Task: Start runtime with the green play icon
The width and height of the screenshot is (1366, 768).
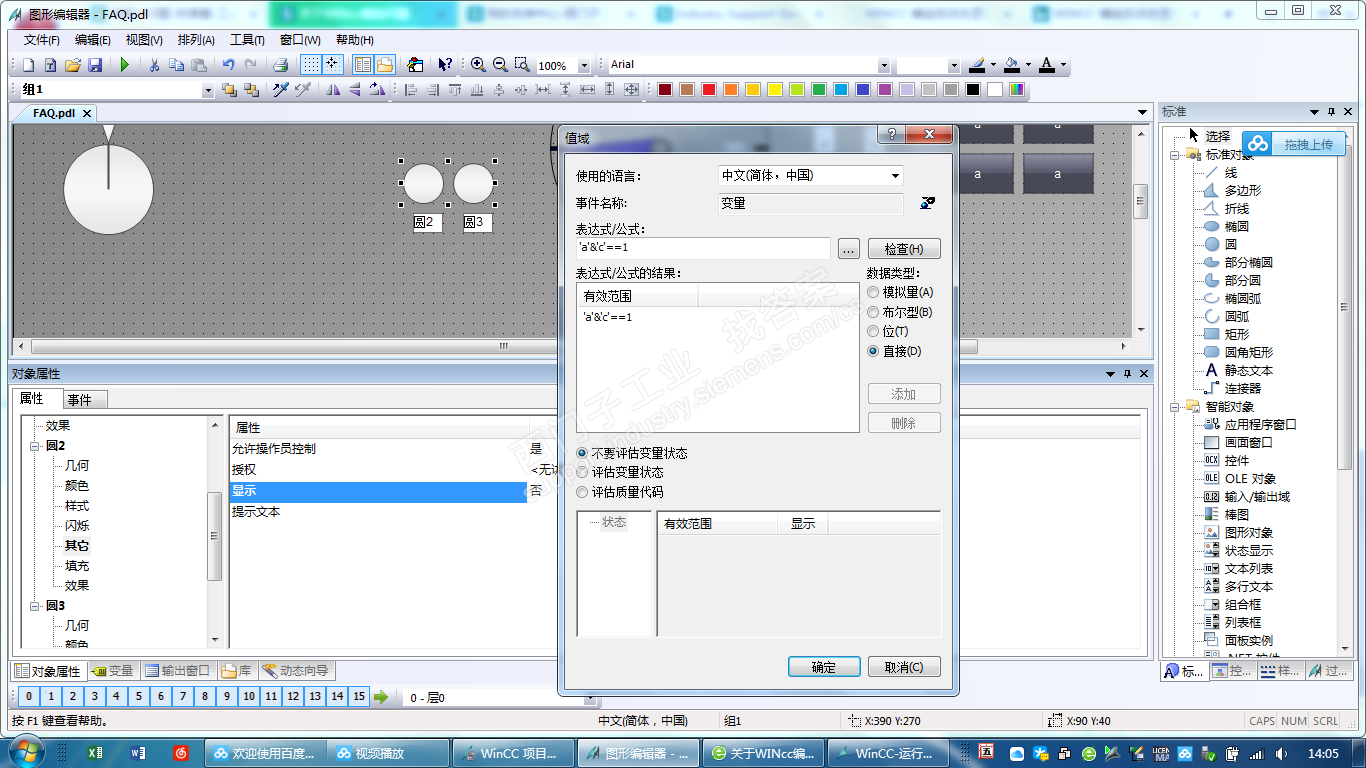Action: (x=125, y=65)
